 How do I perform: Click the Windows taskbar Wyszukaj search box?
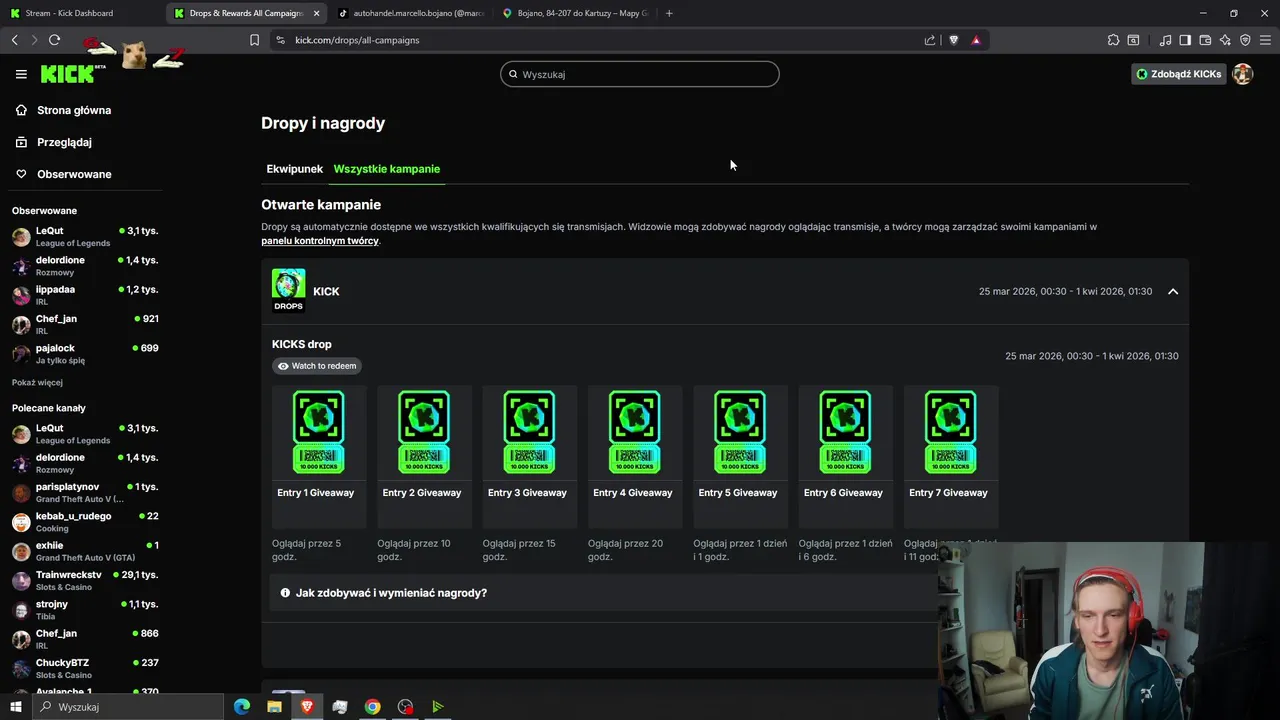128,707
